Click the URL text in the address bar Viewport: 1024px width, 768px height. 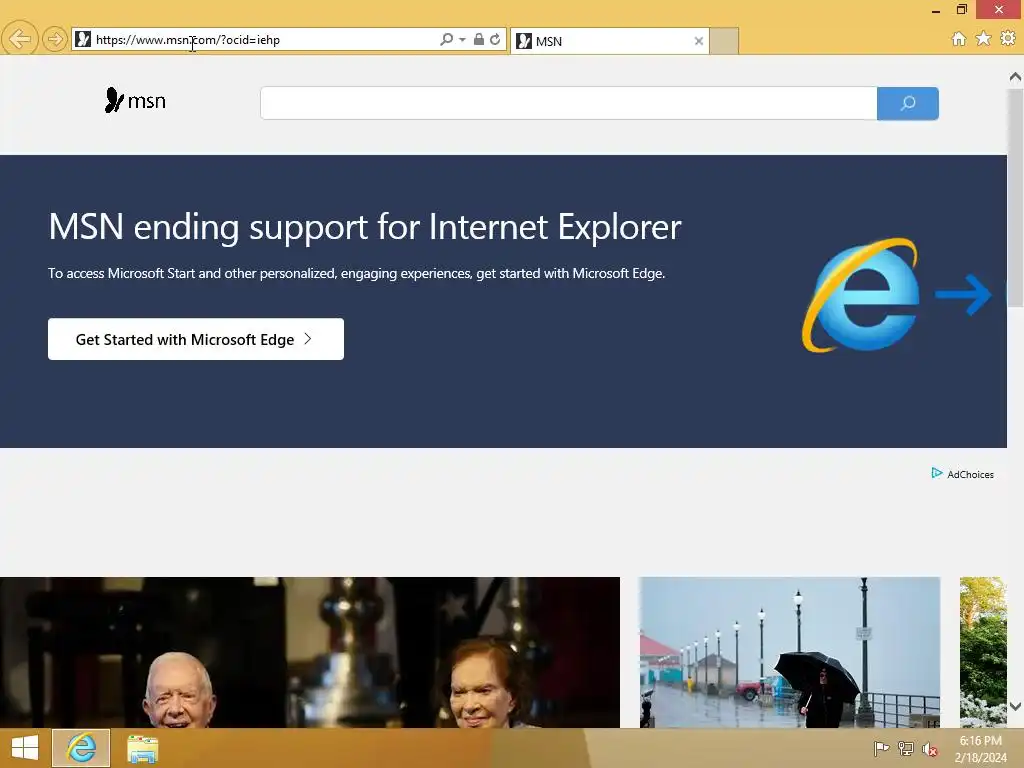point(188,40)
